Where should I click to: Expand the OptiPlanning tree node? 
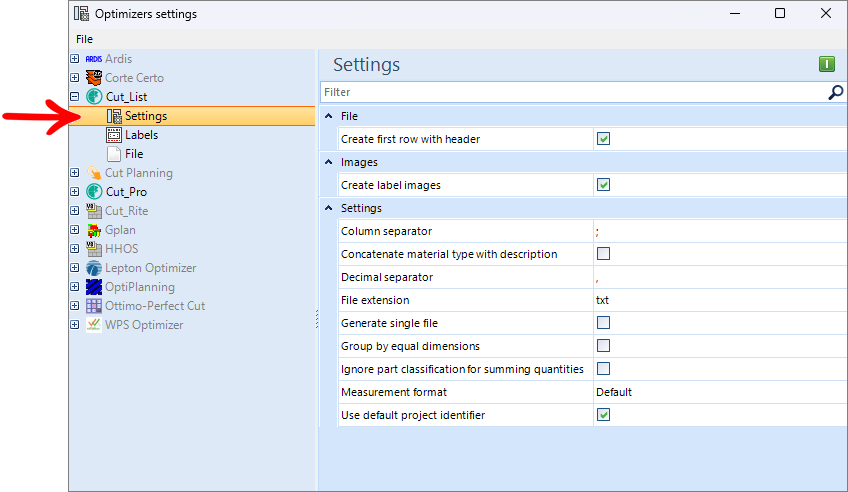75,287
